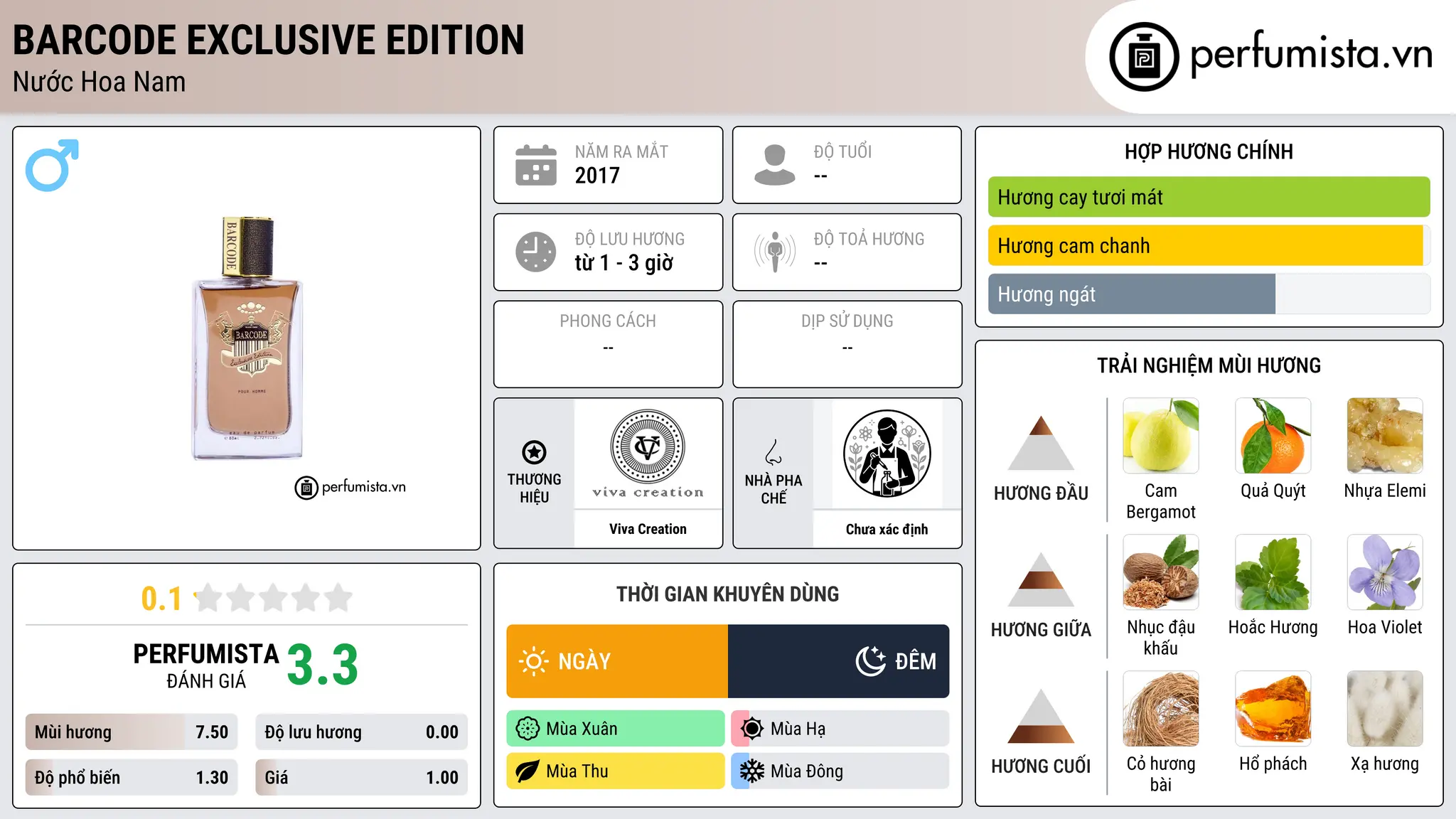This screenshot has height=819, width=1456.
Task: Click the person icon beside Độ tuổi
Action: (x=775, y=165)
